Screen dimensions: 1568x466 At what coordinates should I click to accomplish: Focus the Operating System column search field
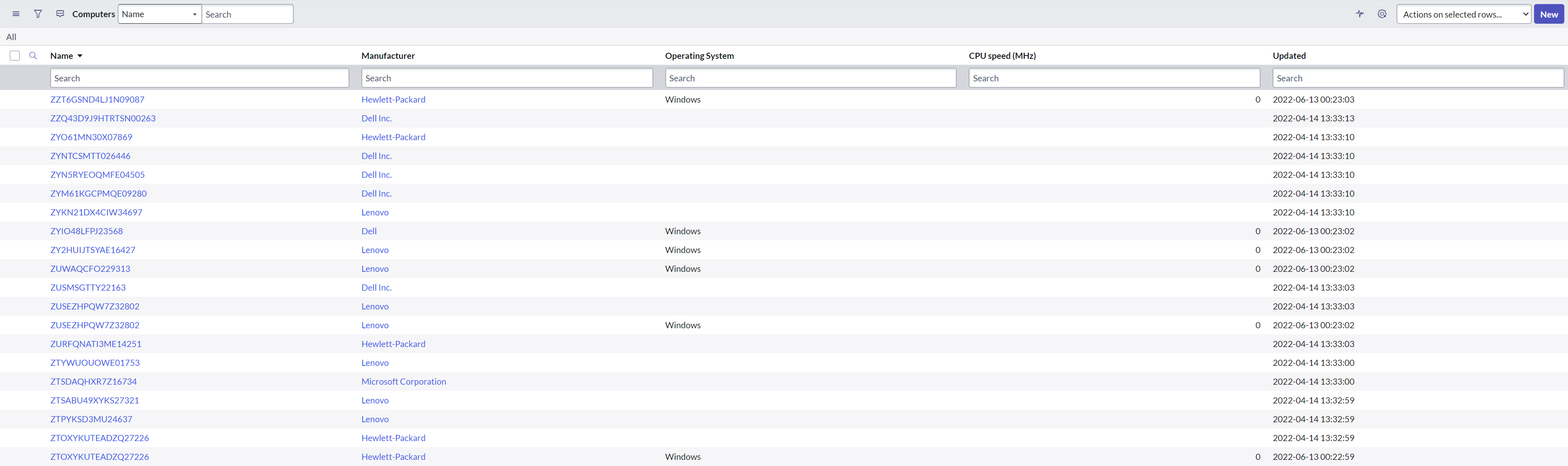click(810, 78)
